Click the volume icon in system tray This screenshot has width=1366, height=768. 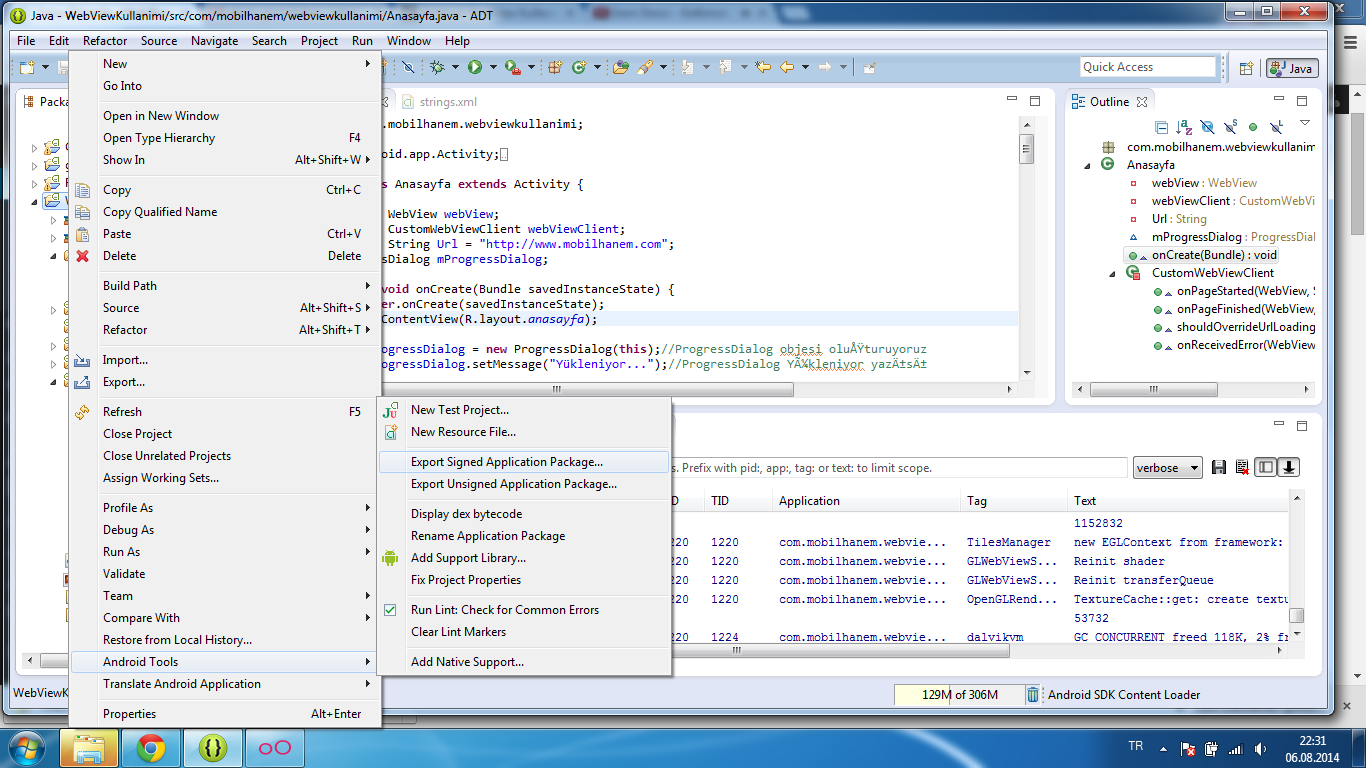click(1259, 748)
